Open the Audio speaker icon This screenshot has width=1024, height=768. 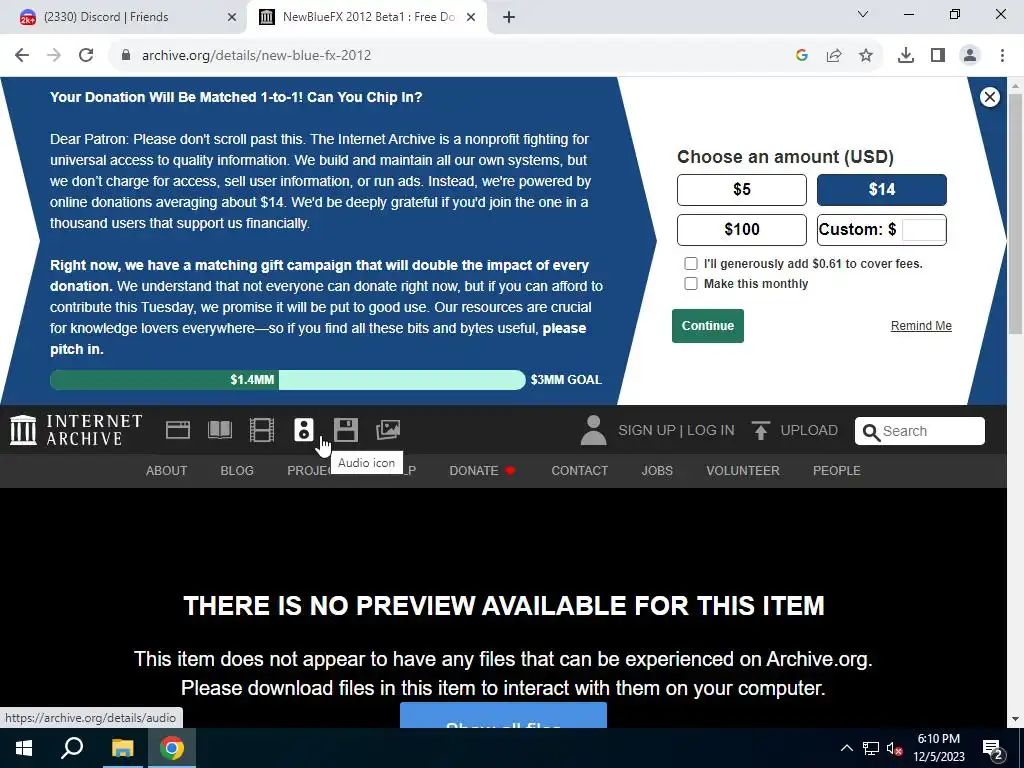[x=304, y=430]
